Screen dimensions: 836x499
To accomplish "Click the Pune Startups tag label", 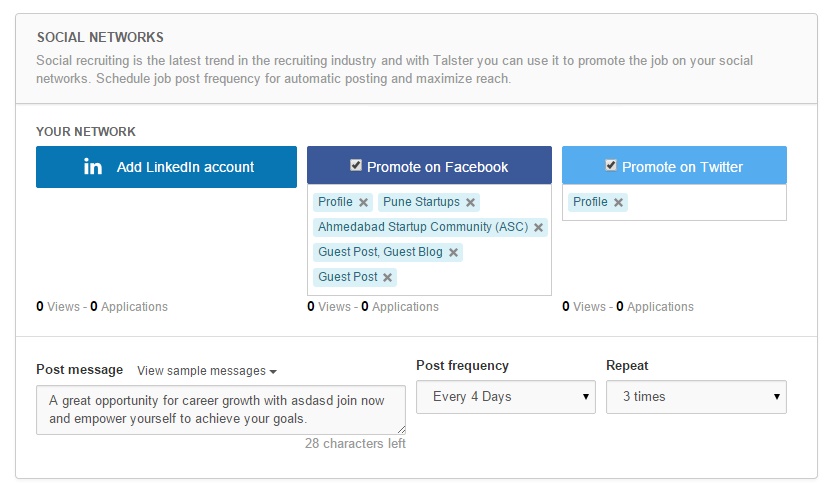I will [x=421, y=202].
